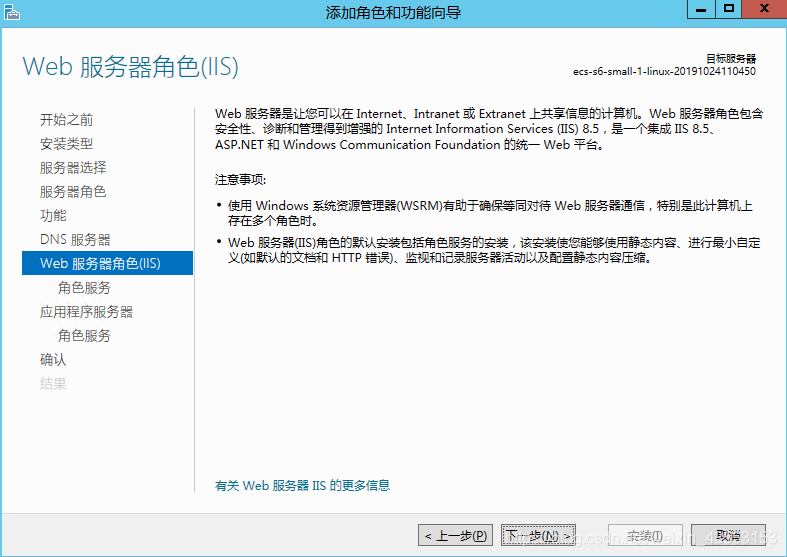Select the 服务器选择 step
This screenshot has height=557, width=787.
pos(73,168)
